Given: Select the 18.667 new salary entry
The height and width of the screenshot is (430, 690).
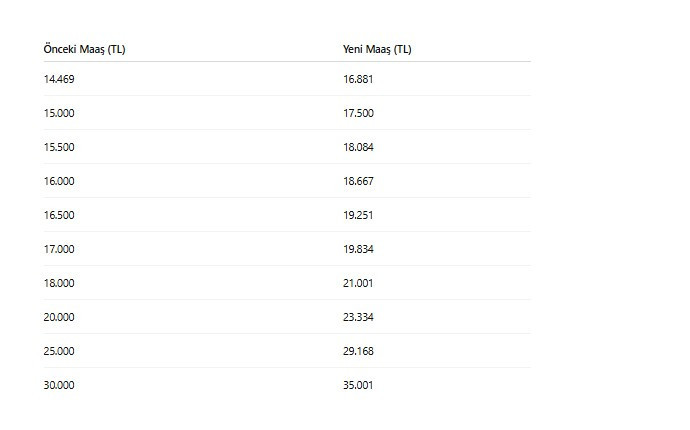Looking at the screenshot, I should click(358, 181).
